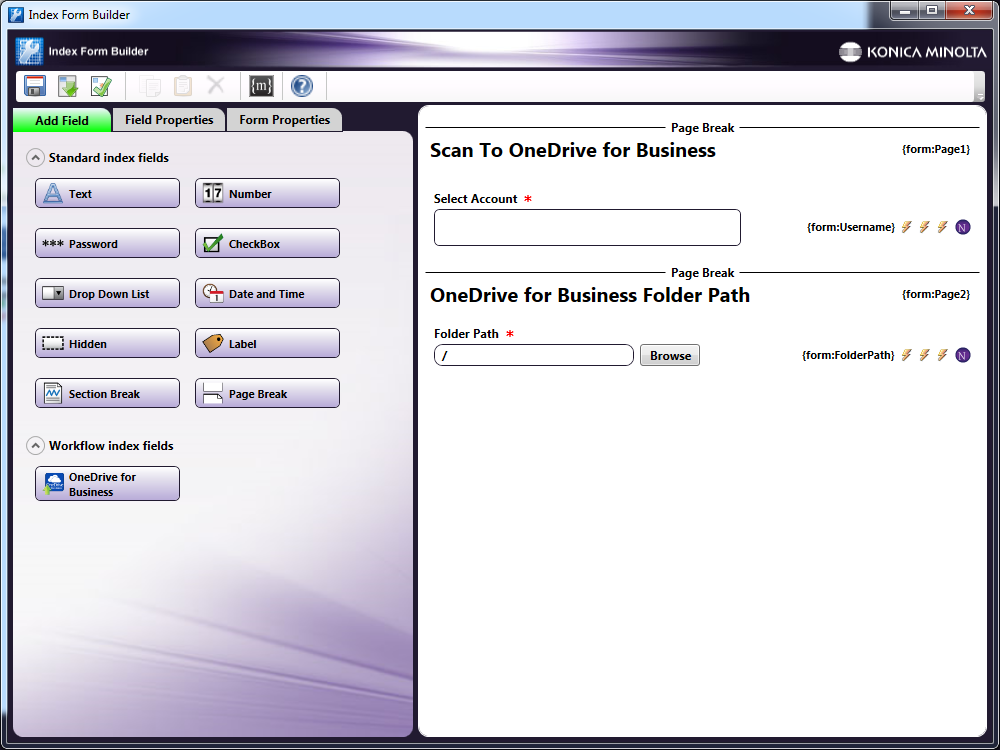The height and width of the screenshot is (750, 1000).
Task: Add a CheckBox index field
Action: (x=267, y=244)
